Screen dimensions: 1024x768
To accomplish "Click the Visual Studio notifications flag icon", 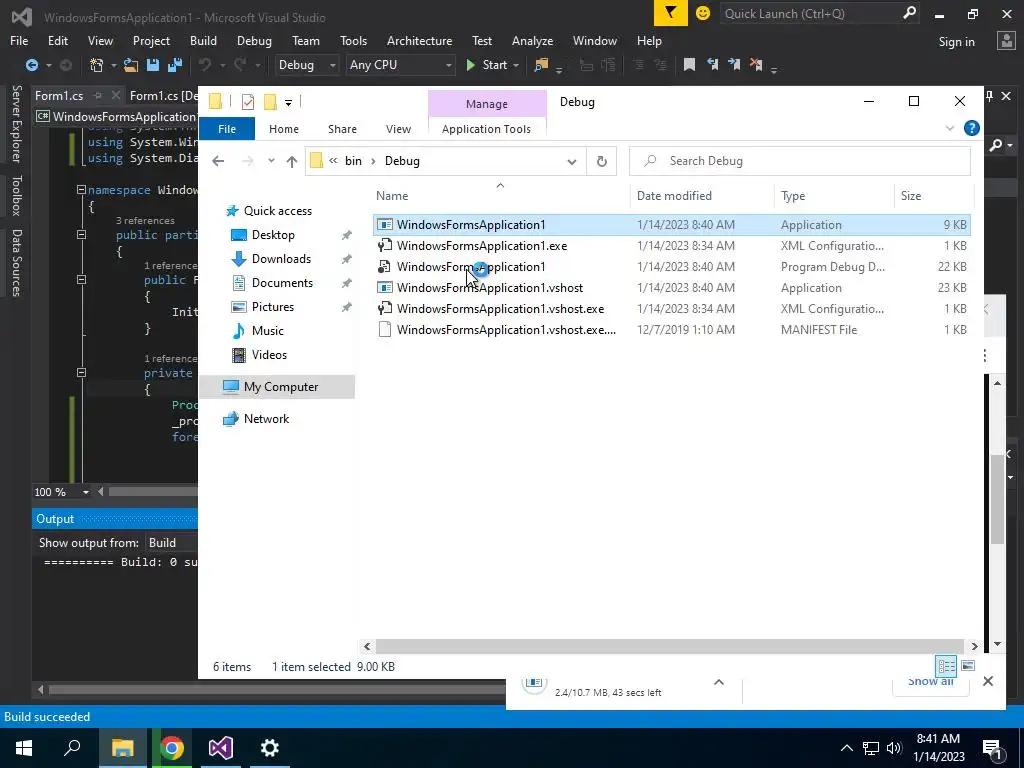I will (670, 13).
